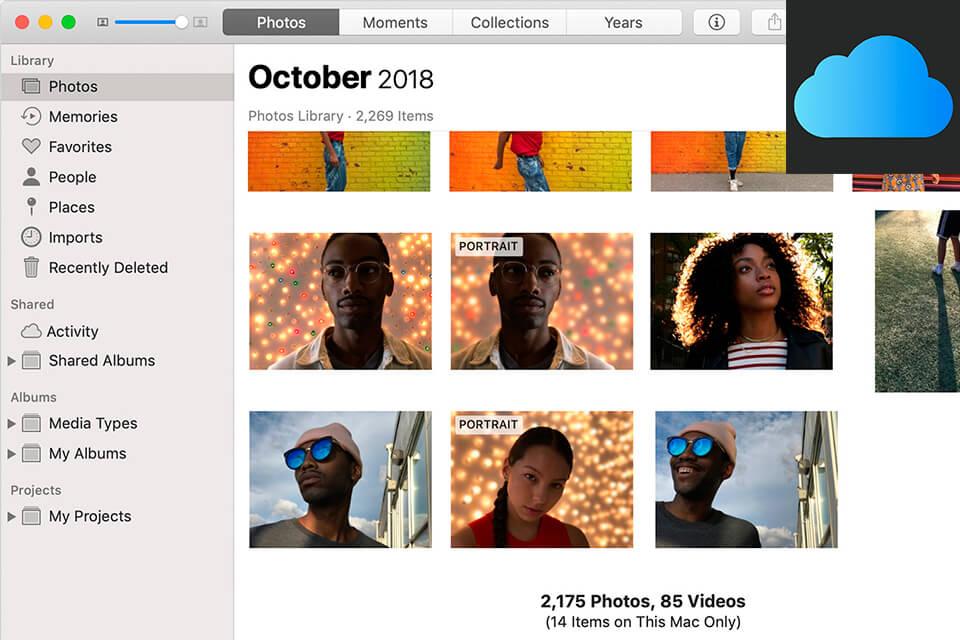Select grassy field photo at right edge

click(x=917, y=301)
